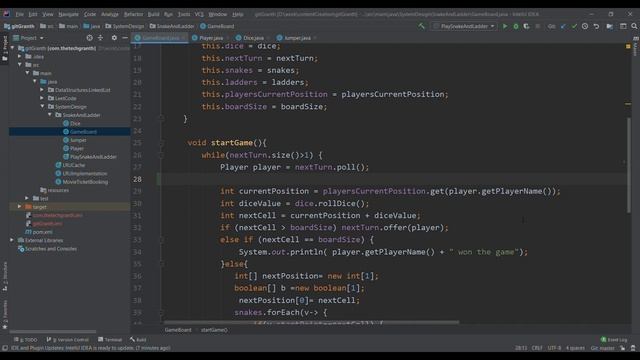This screenshot has height=360, width=640.
Task: Open the Code menu
Action: (x=90, y=14)
